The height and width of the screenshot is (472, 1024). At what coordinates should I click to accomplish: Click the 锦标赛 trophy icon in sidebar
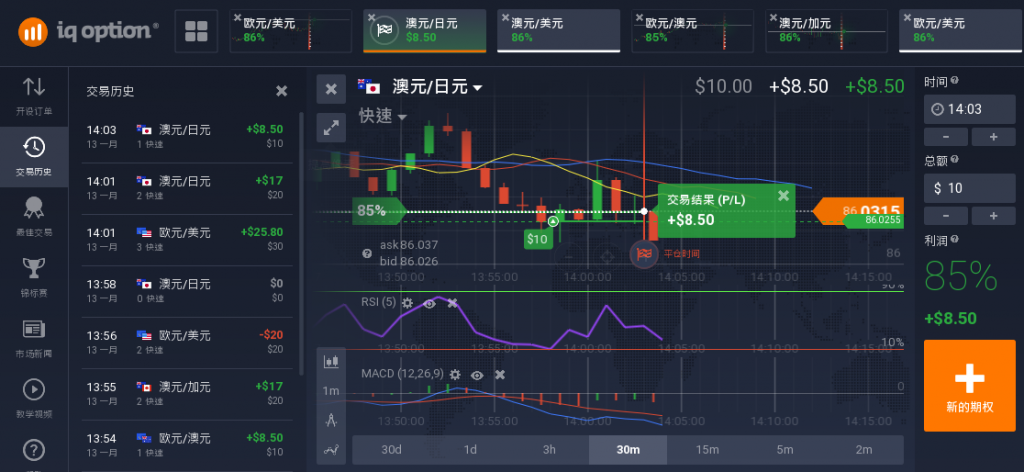(x=33, y=274)
